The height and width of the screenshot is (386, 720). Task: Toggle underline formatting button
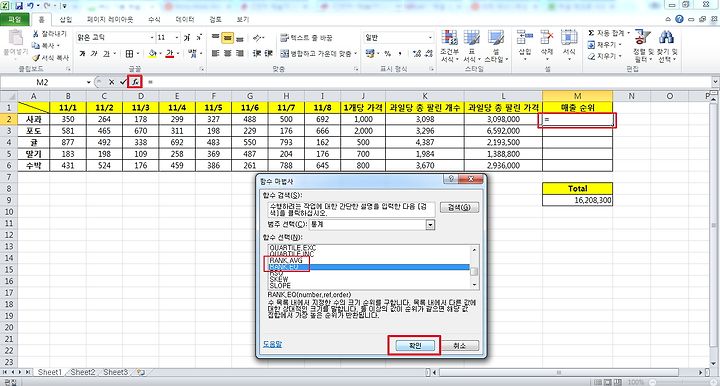[106, 54]
